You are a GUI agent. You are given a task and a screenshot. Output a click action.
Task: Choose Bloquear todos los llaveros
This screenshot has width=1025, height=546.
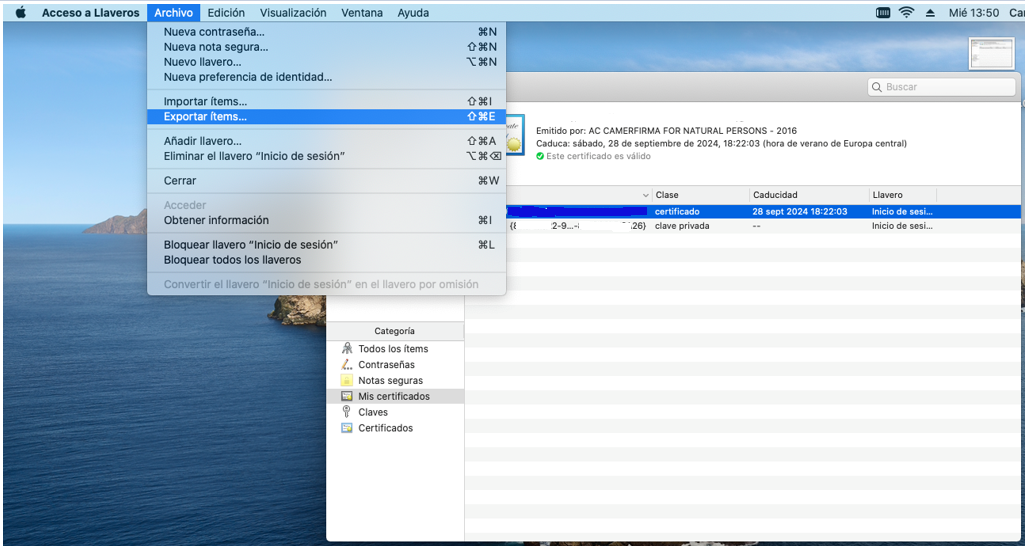326,260
